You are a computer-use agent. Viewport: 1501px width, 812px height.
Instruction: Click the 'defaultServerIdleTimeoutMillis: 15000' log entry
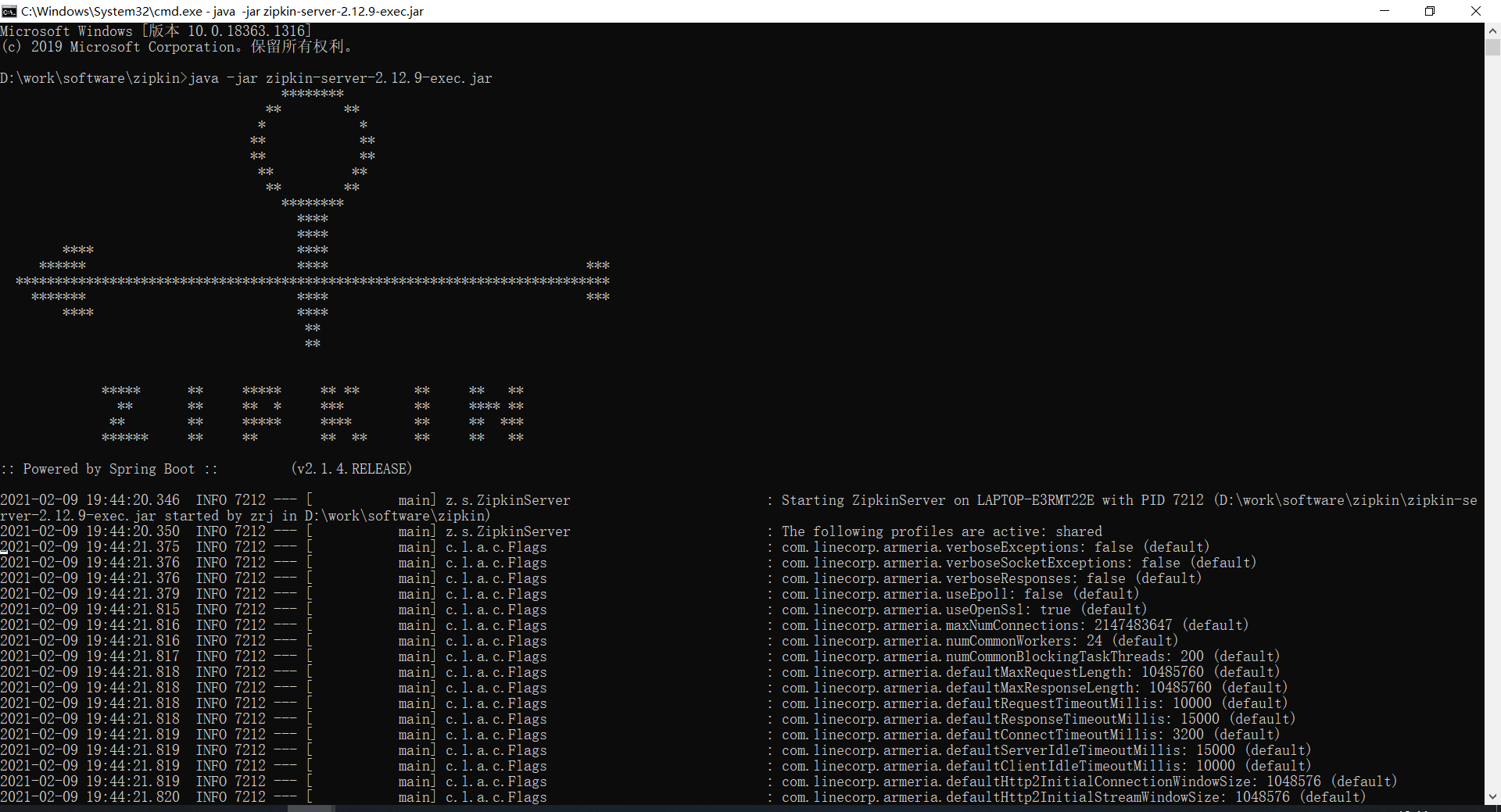pos(1047,750)
